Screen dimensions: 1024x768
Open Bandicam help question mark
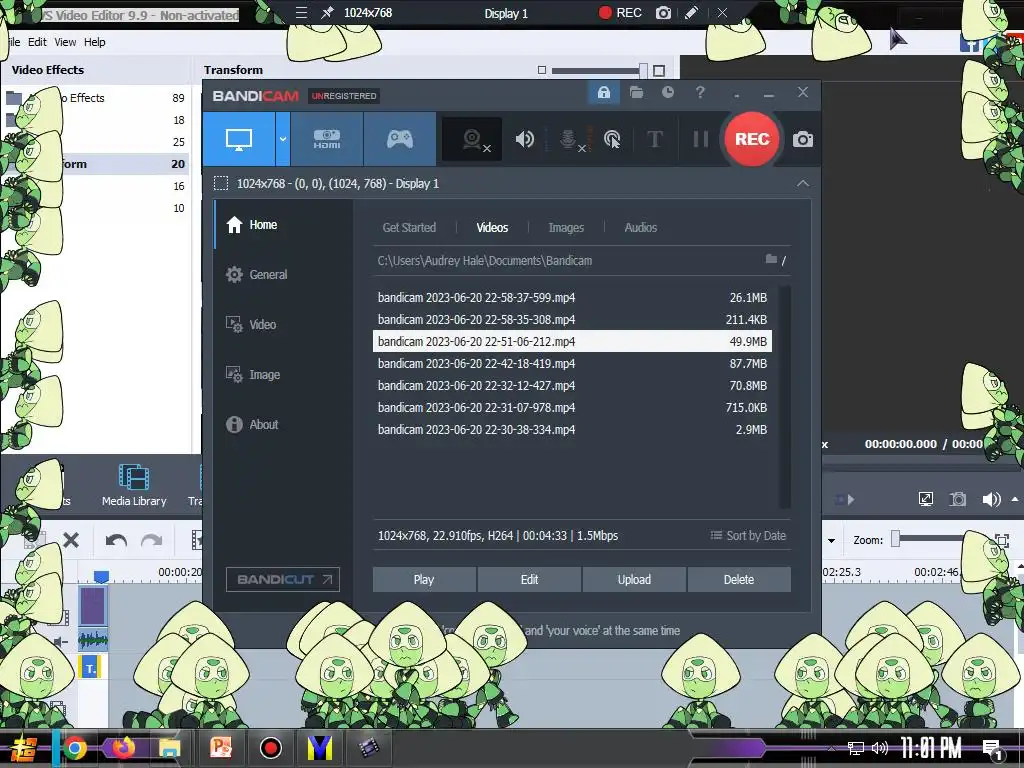pos(700,93)
